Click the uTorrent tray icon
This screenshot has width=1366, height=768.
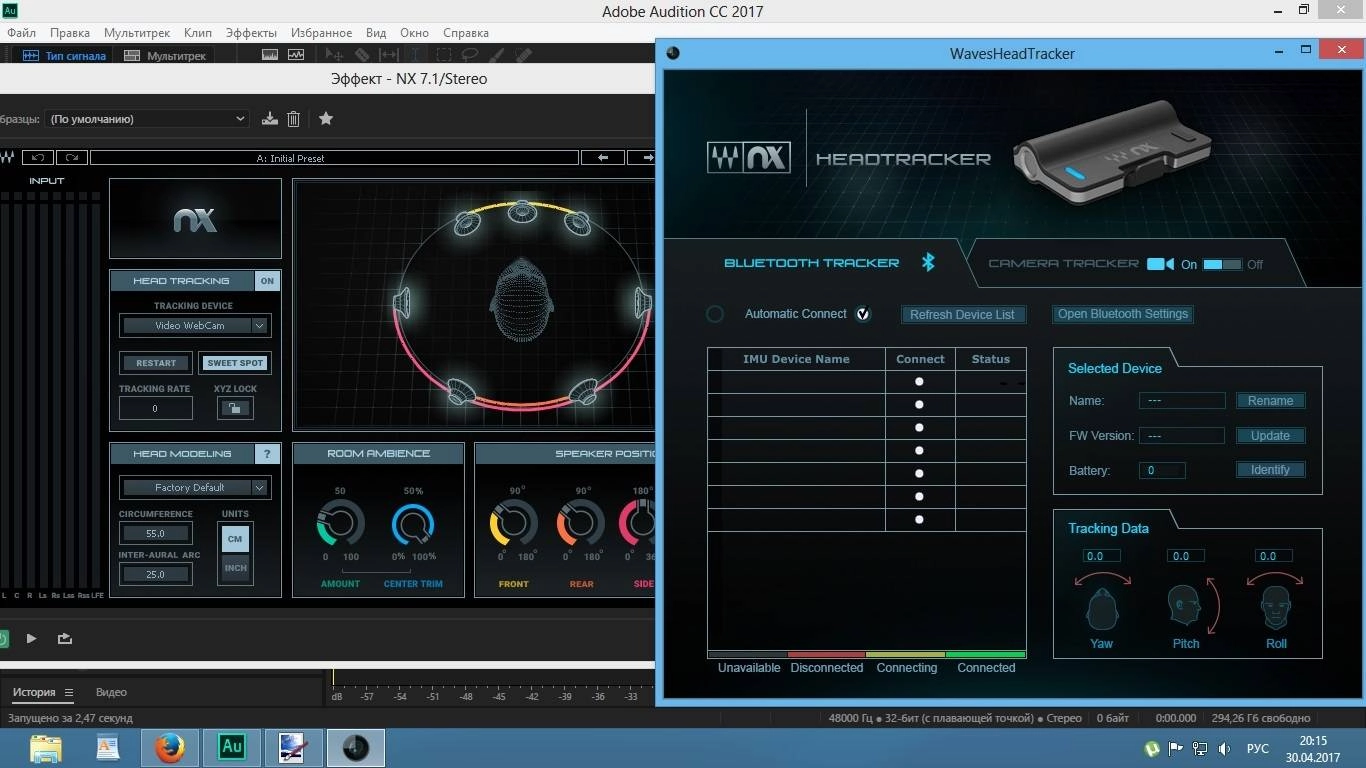1153,748
